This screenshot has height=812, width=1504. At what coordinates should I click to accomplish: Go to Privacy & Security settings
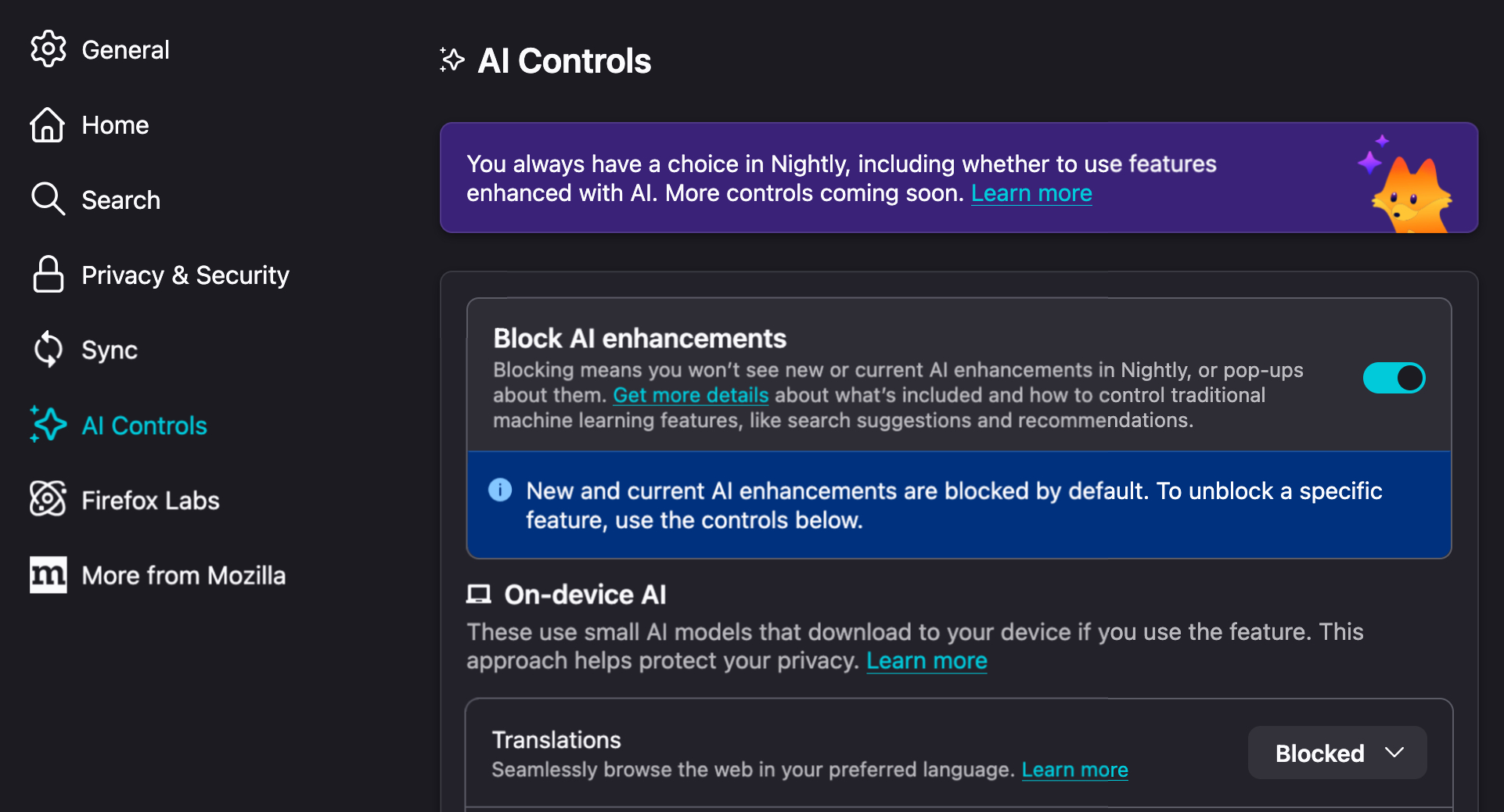tap(185, 275)
